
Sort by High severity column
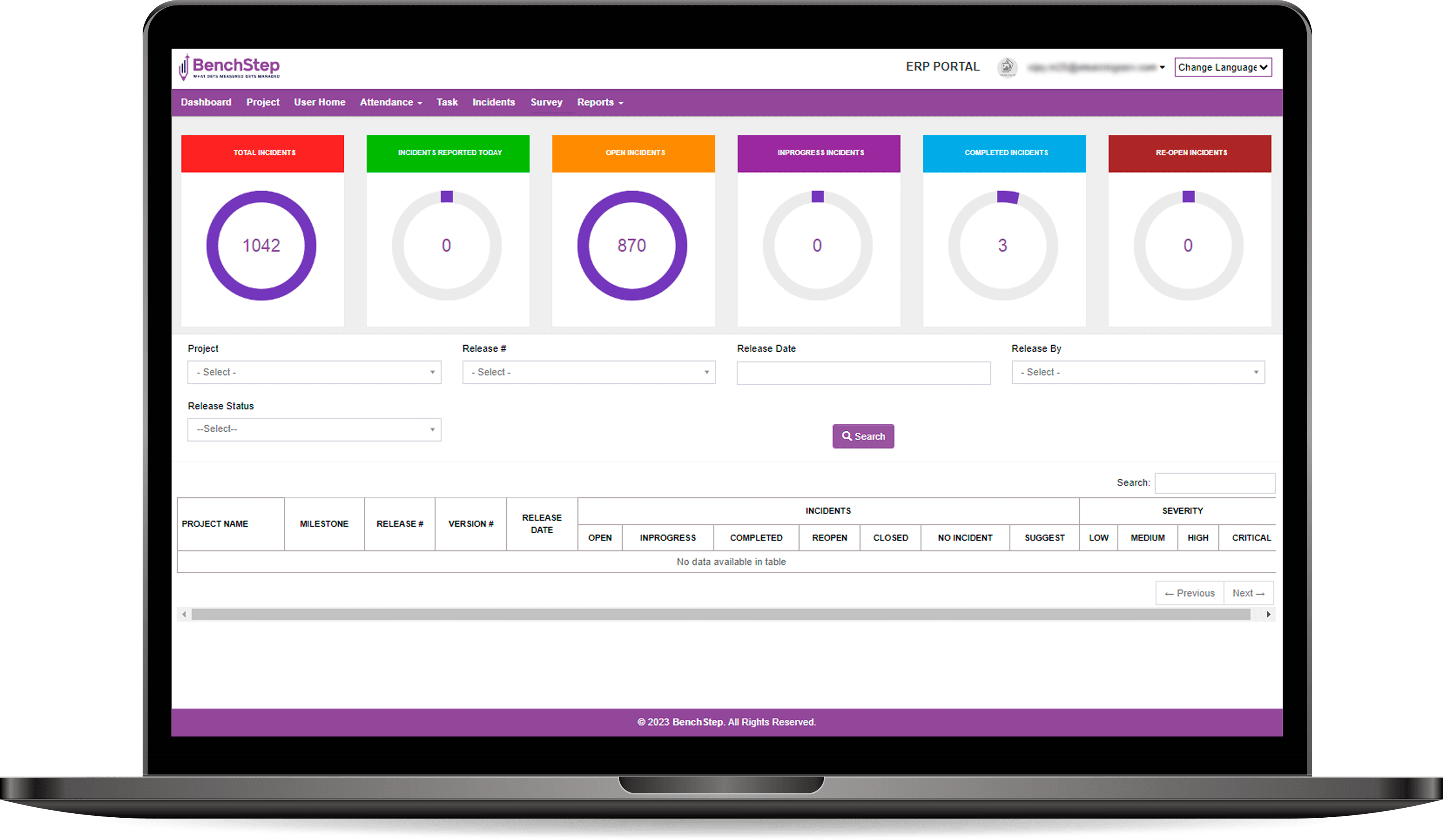click(1198, 538)
